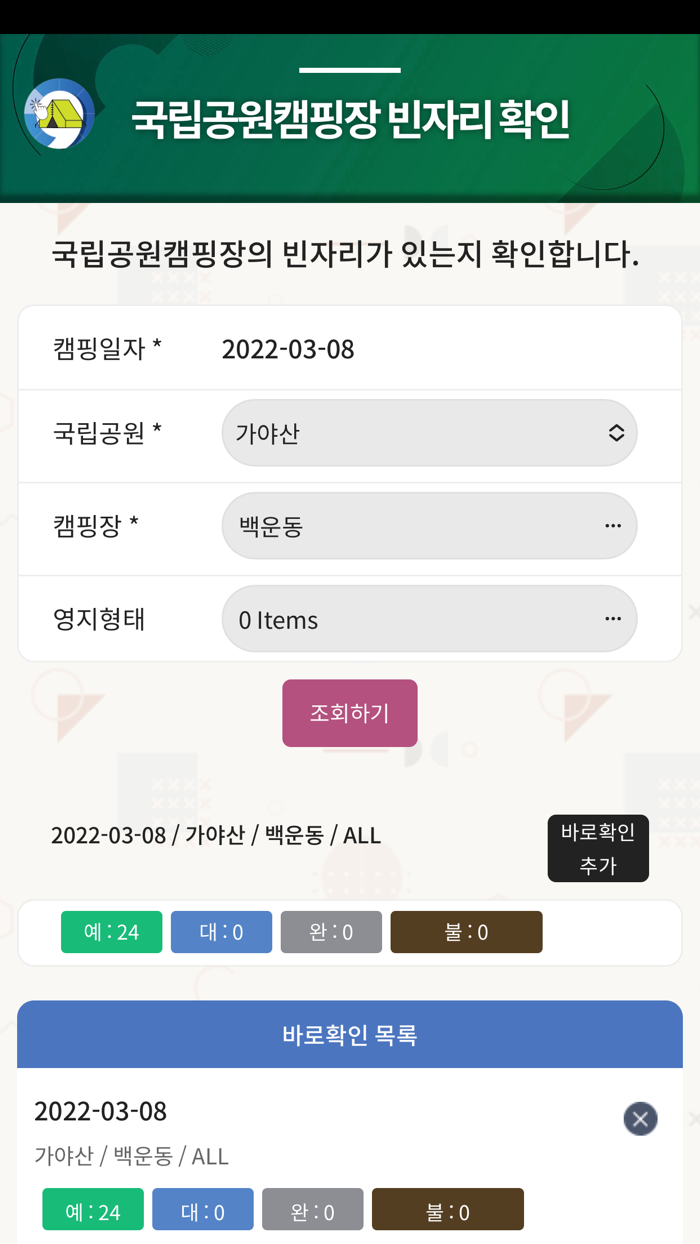Screen dimensions: 700x1244
Task: Click the gray 완:0 completed badge
Action: point(331,931)
